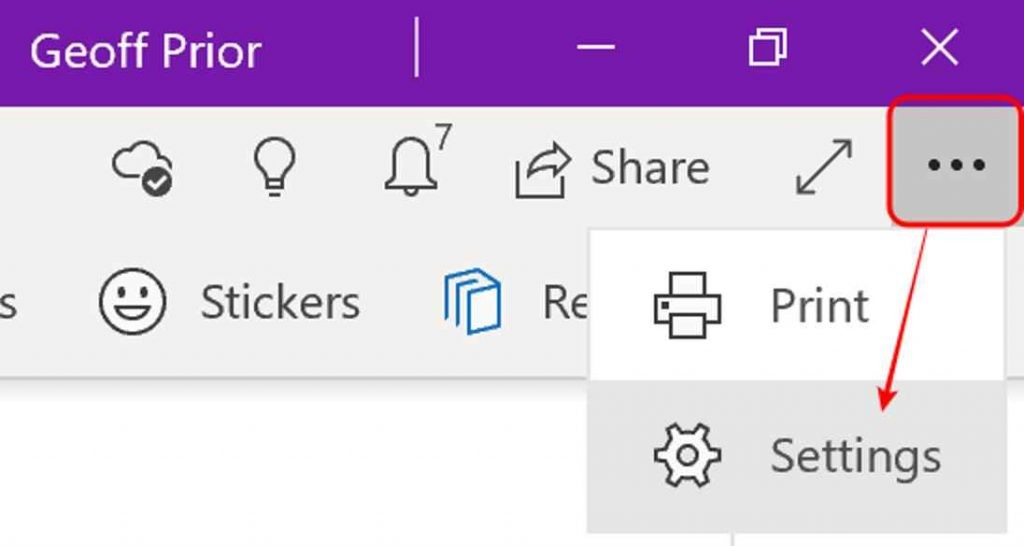Choose Settings in the dropdown menu
Viewport: 1024px width, 546px height.
coord(797,456)
